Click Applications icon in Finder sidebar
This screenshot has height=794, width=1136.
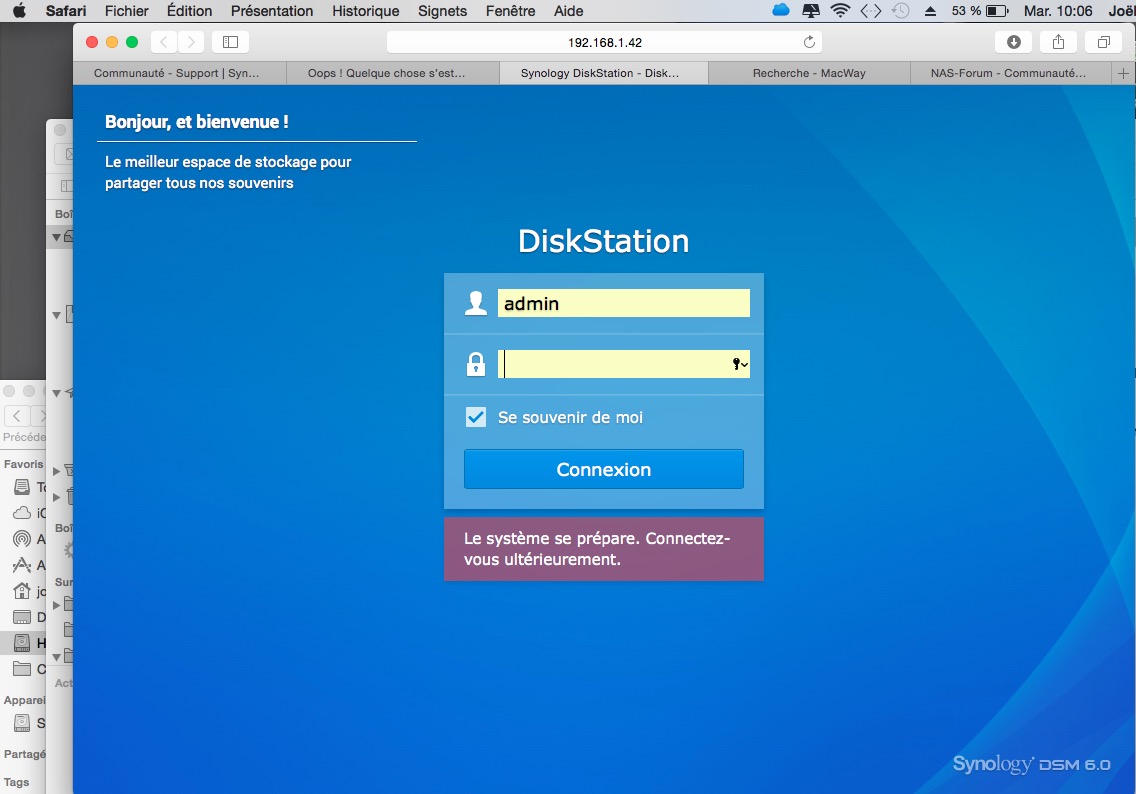click(22, 565)
